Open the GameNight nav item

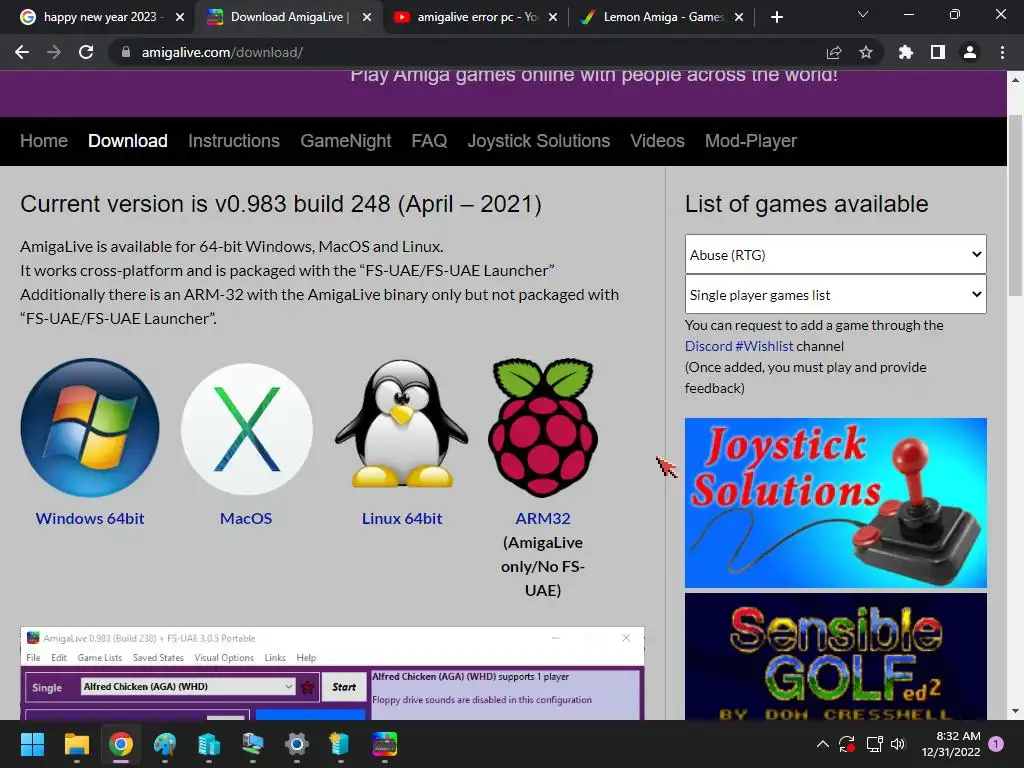345,141
